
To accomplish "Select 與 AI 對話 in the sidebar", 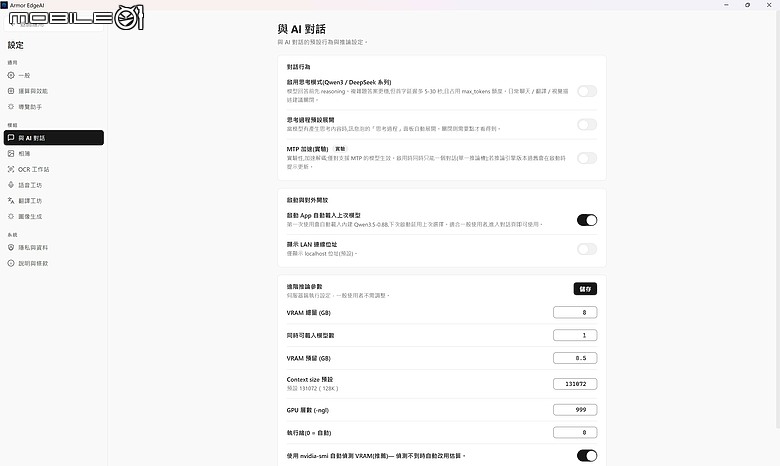I will click(54, 138).
